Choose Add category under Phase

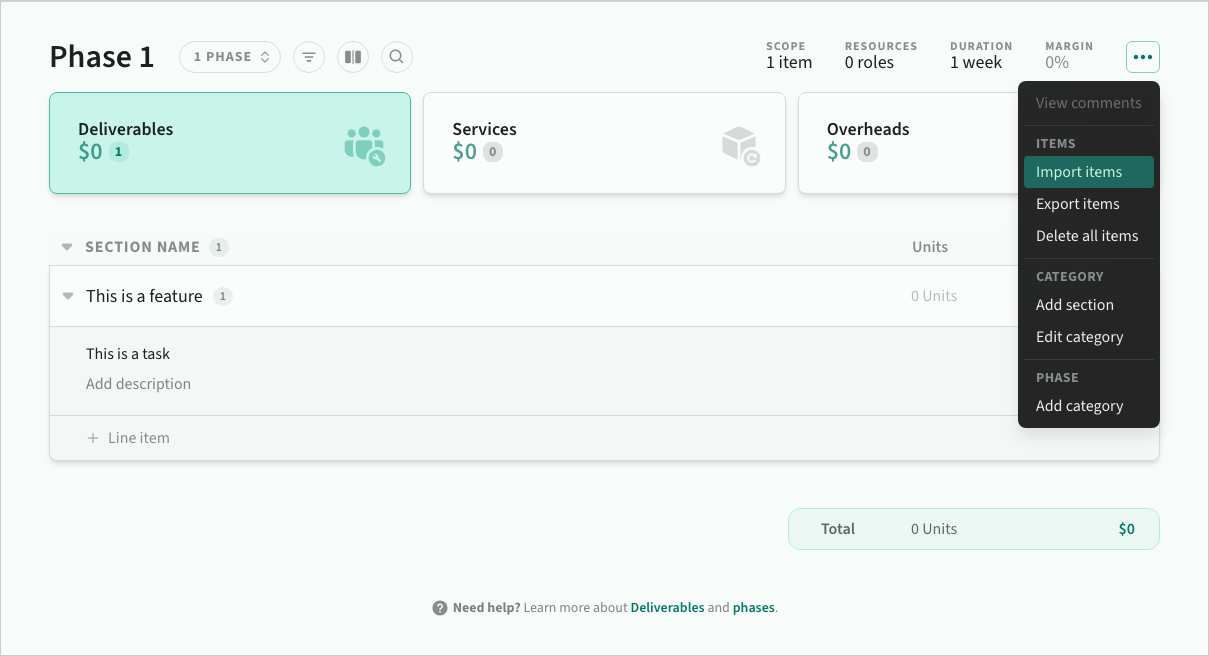point(1079,406)
